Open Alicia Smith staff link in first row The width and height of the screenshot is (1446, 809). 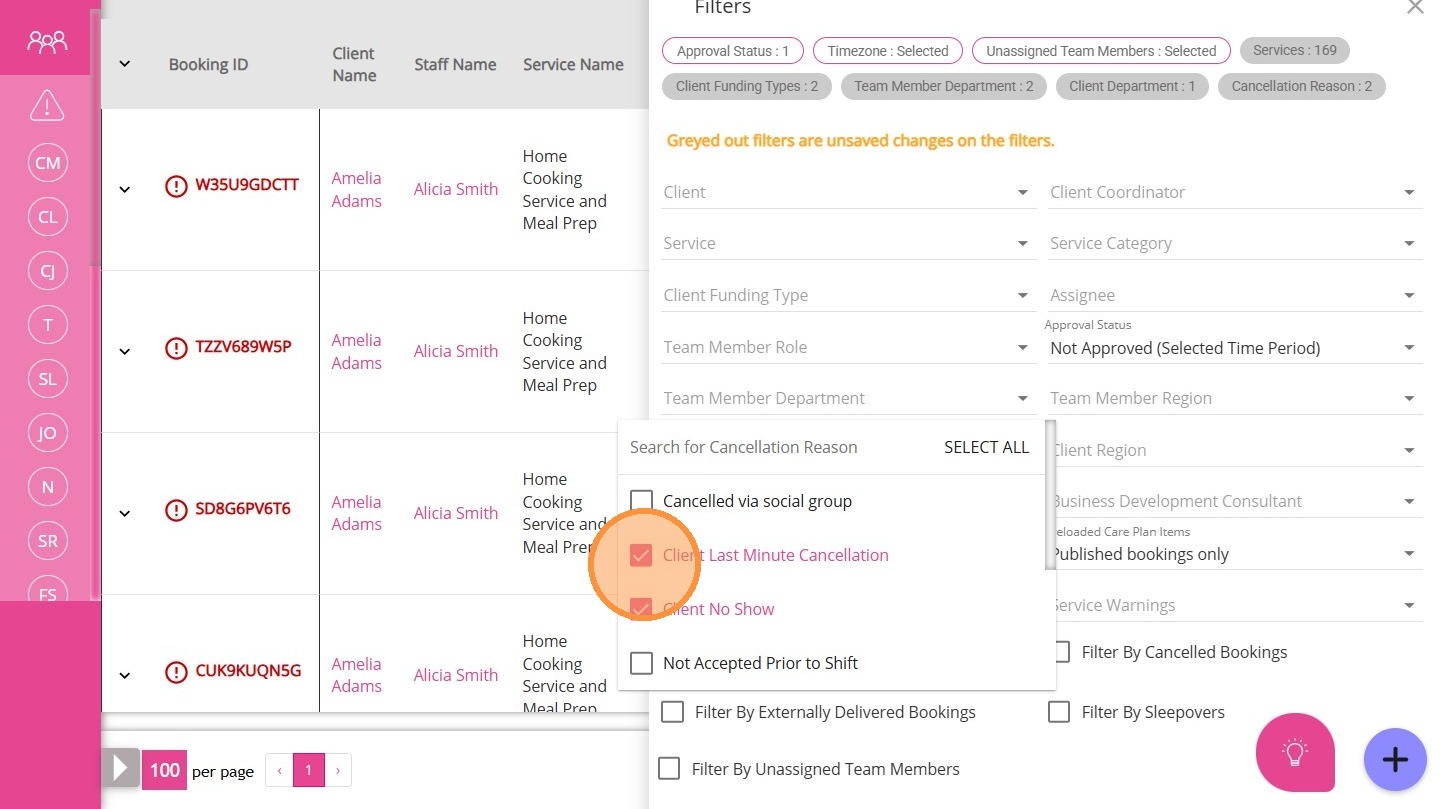(x=455, y=189)
